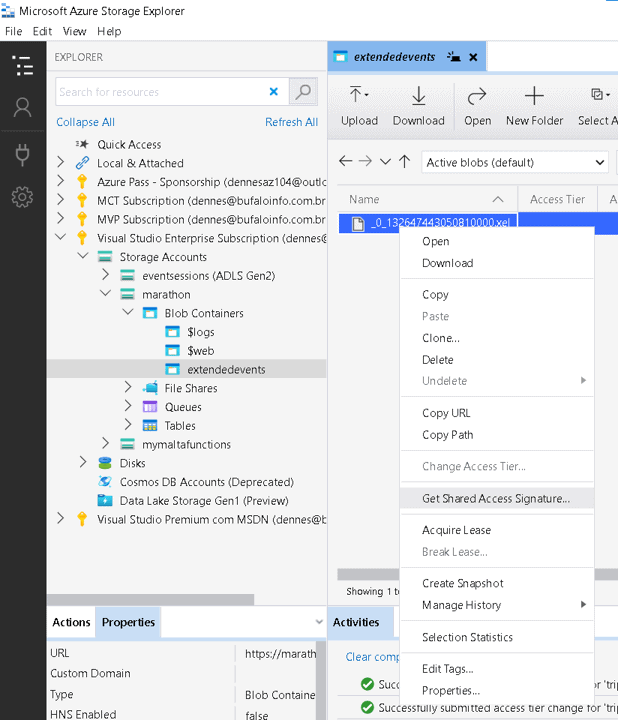Open the Settings gear icon in the sidebar
Viewport: 618px width, 720px height.
(x=22, y=197)
